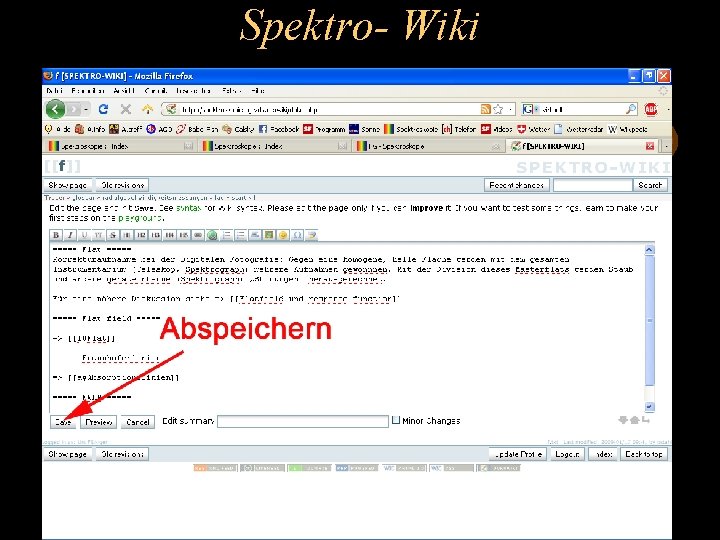Viewport: 720px width, 540px height.
Task: Click the Logout button
Action: pos(567,454)
